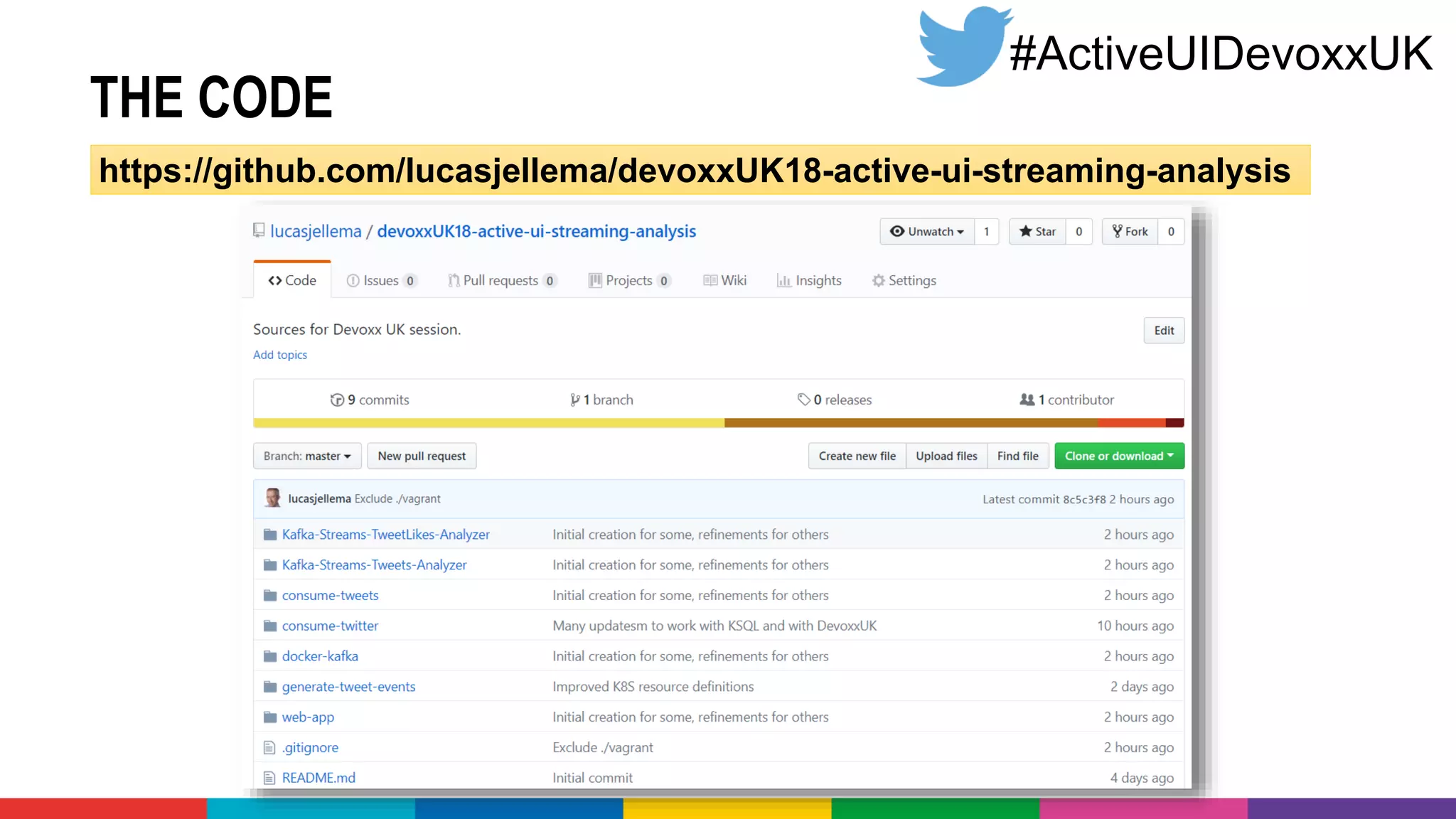The image size is (1456, 819).
Task: View the Insights tab
Action: click(x=809, y=281)
